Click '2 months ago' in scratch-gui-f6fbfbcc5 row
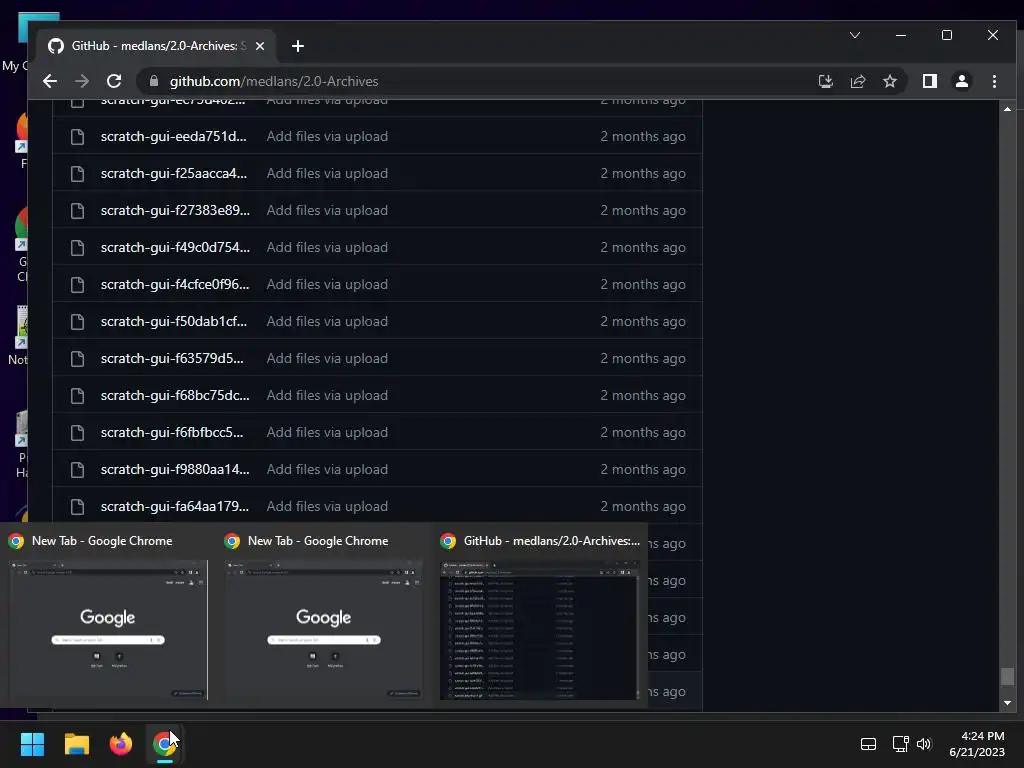This screenshot has width=1024, height=768. coord(643,432)
